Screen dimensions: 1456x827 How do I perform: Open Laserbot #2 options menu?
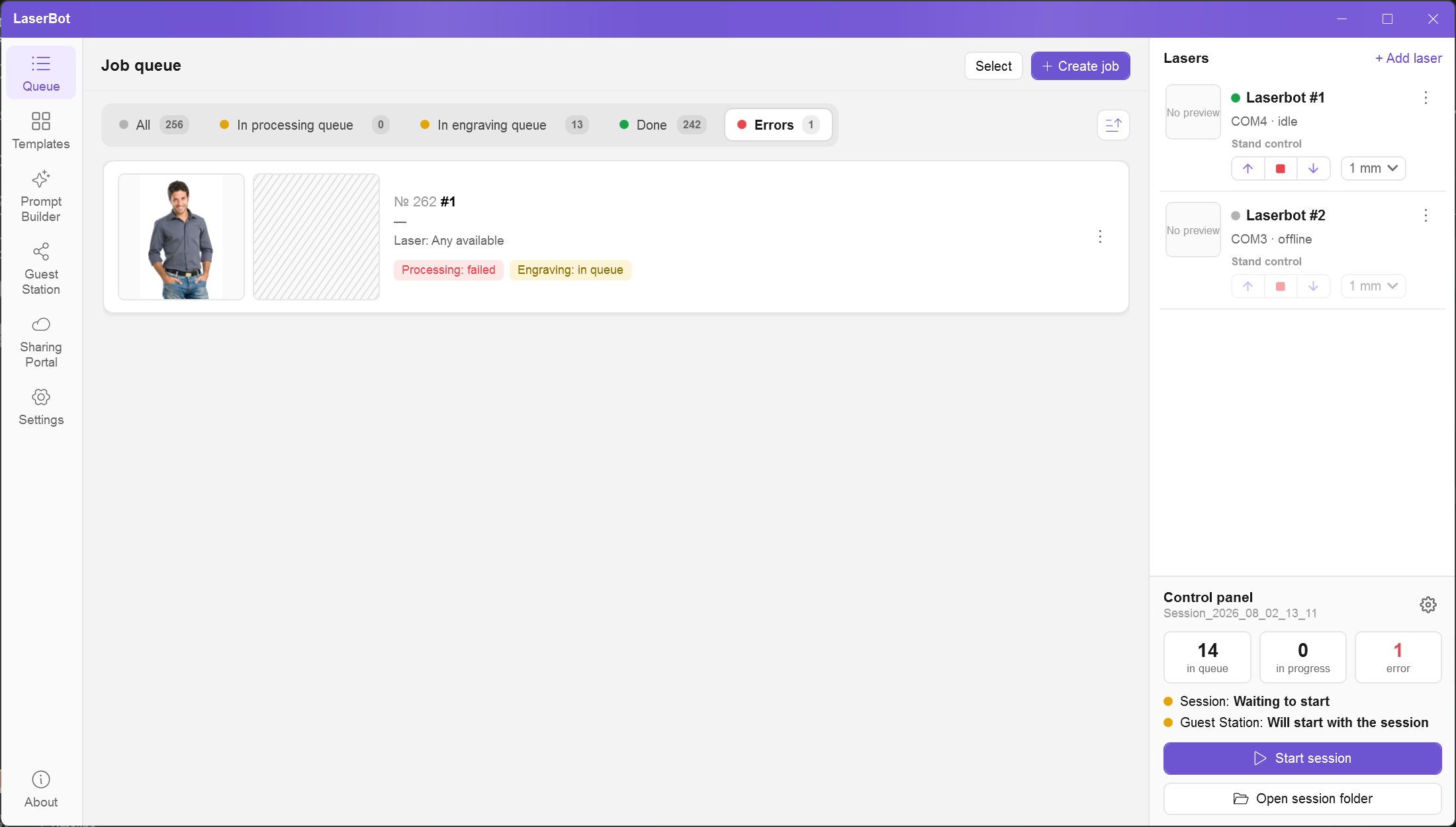point(1426,216)
